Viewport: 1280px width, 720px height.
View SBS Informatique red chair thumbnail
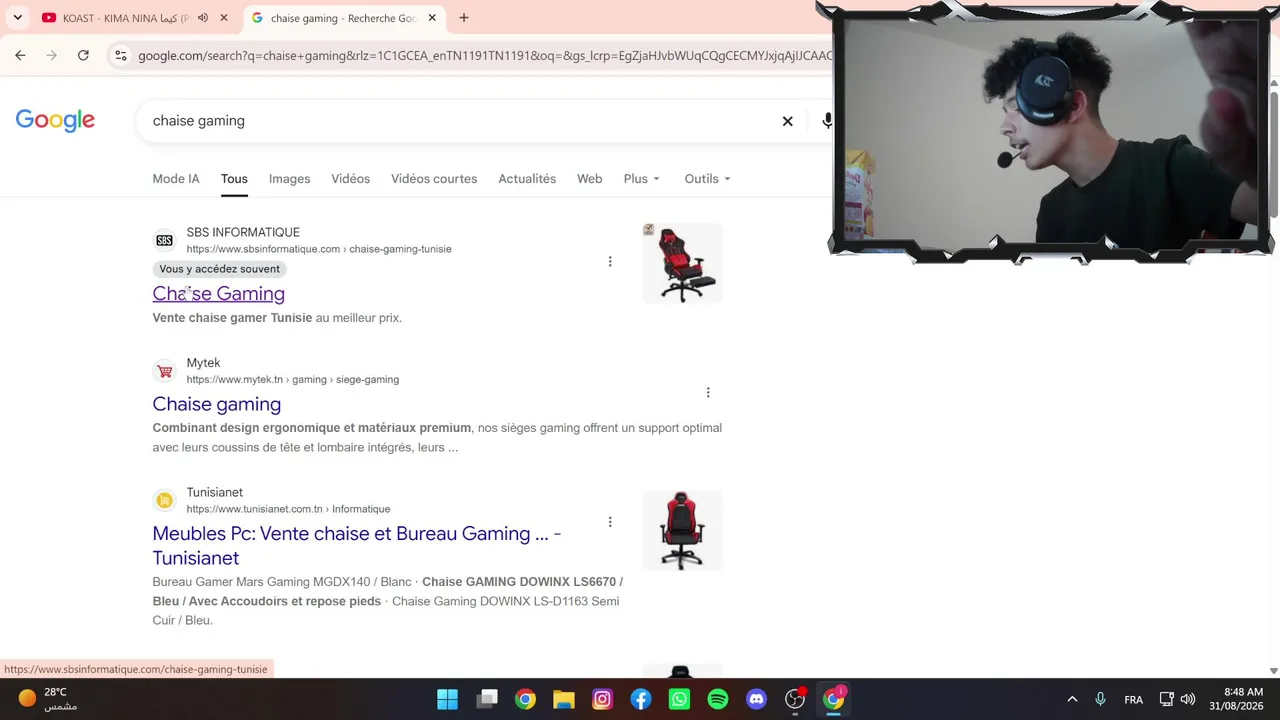pos(682,263)
